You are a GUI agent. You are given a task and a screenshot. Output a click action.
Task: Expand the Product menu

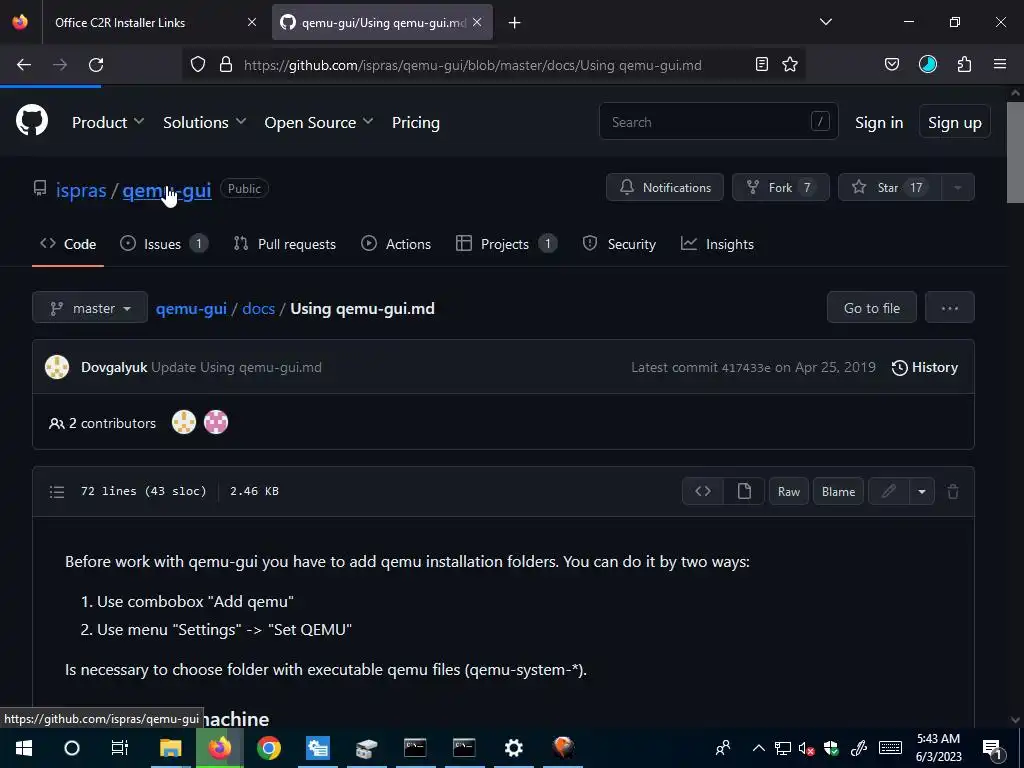click(108, 122)
